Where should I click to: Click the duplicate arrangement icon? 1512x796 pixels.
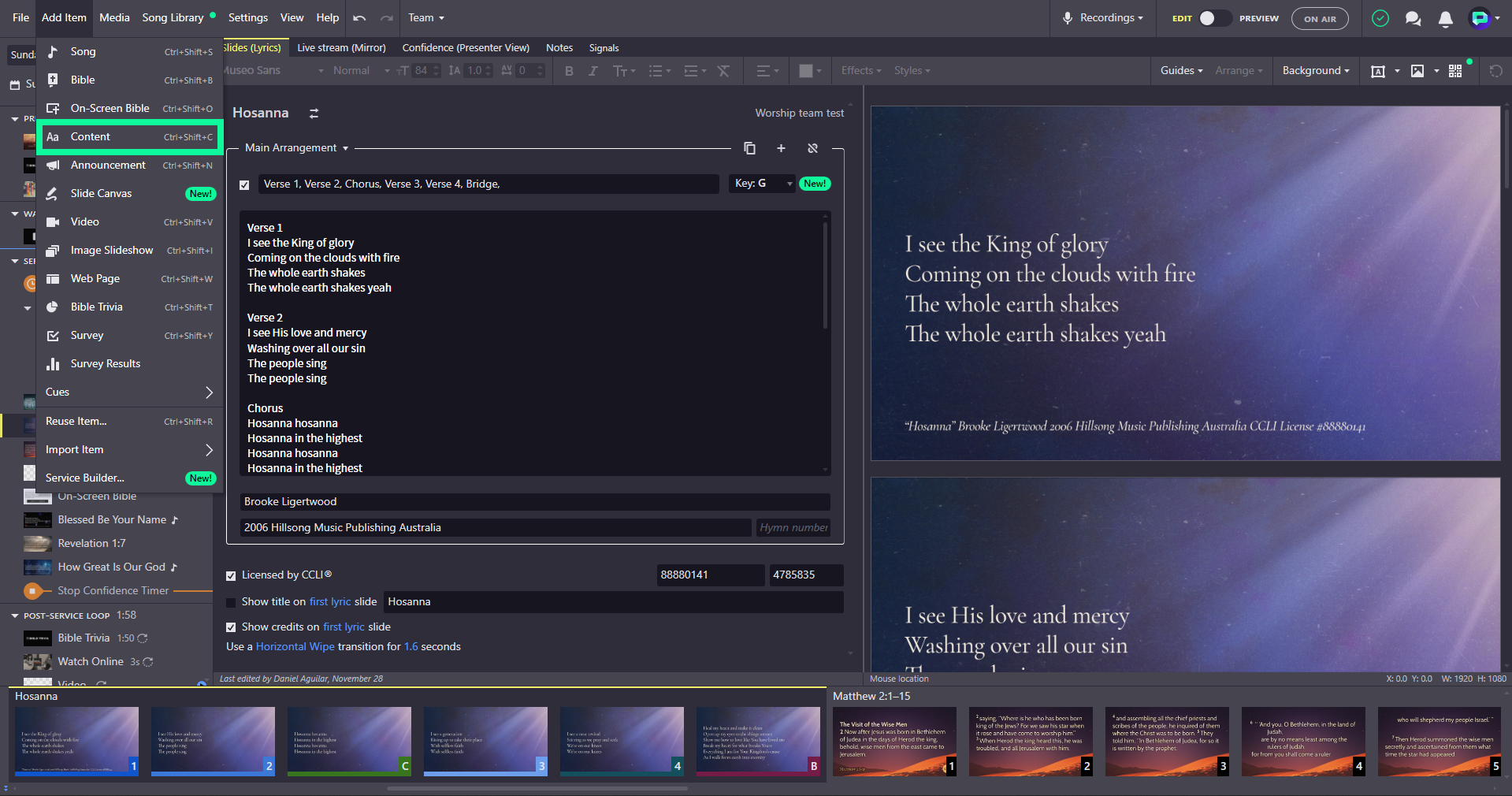(749, 148)
